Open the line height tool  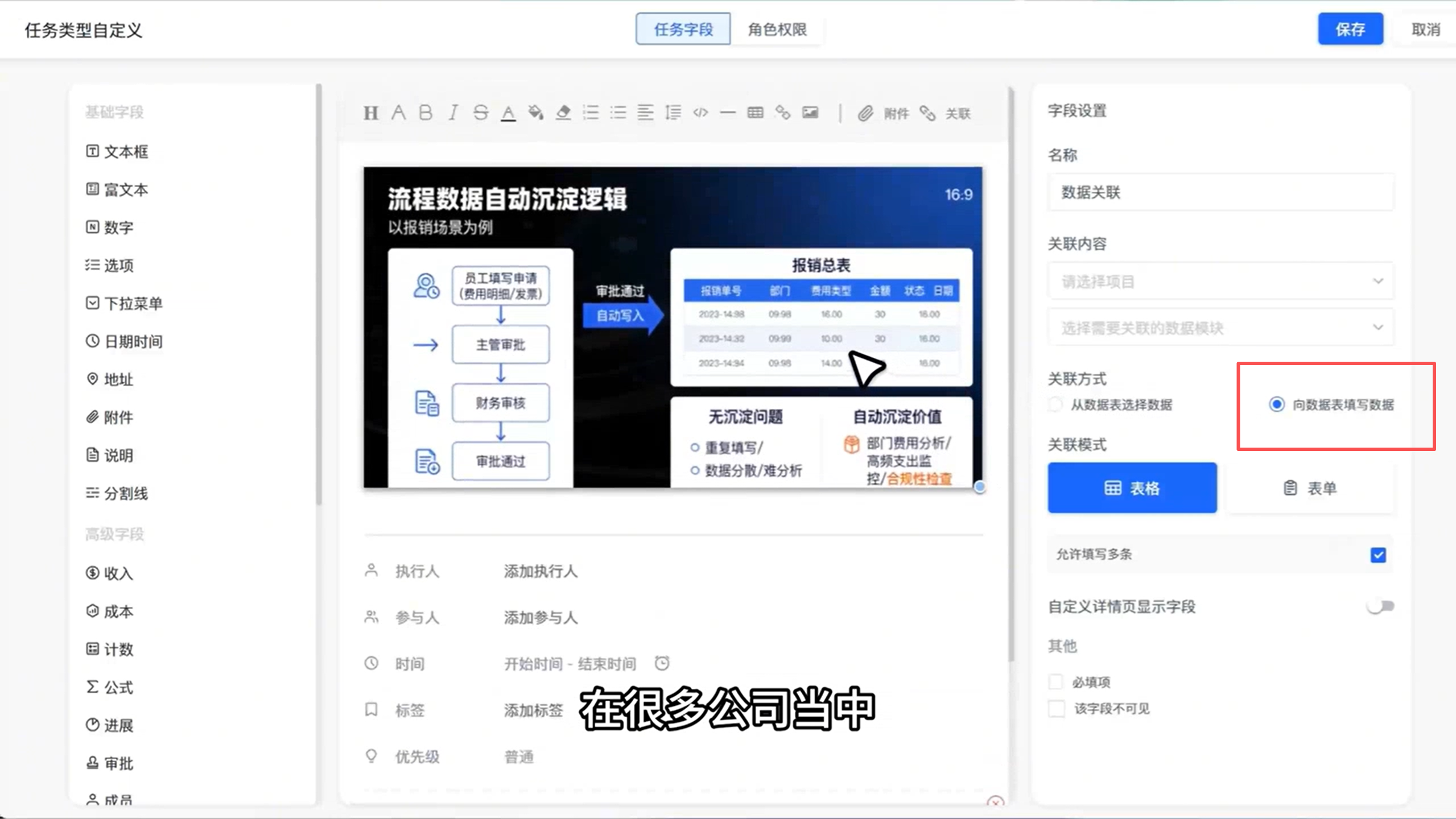point(673,113)
